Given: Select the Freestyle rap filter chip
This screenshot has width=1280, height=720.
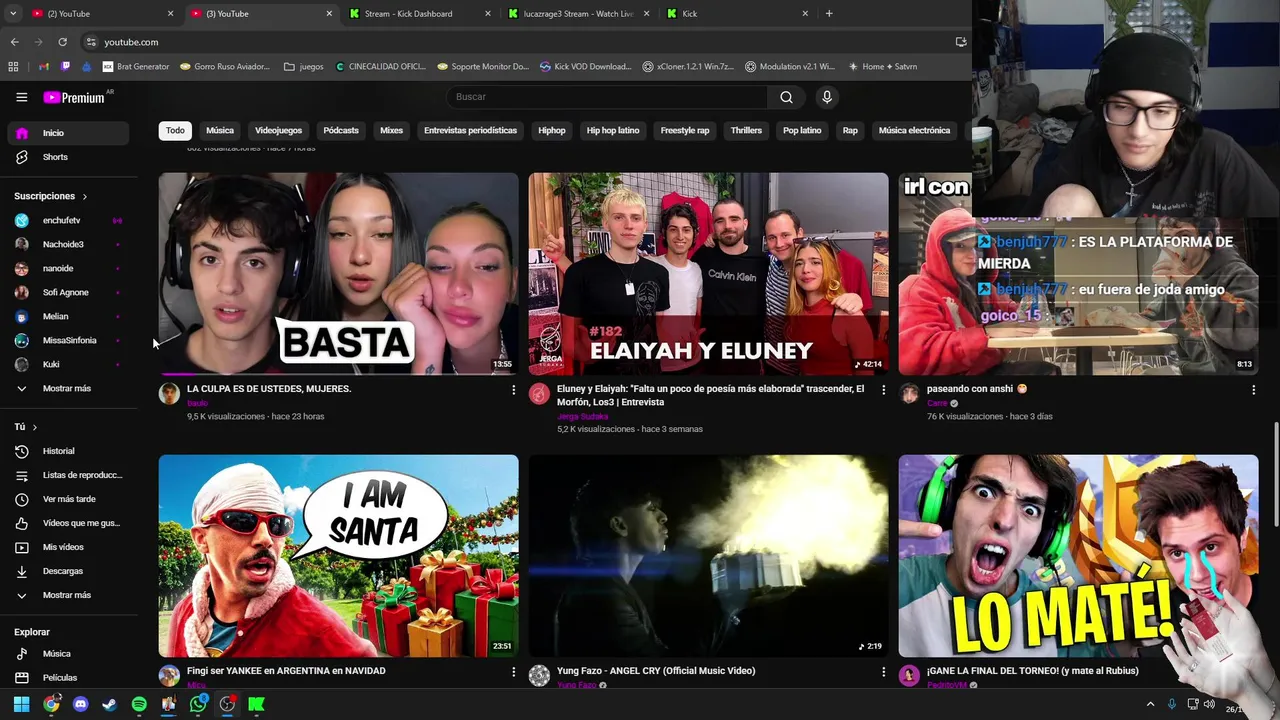Looking at the screenshot, I should (x=685, y=131).
